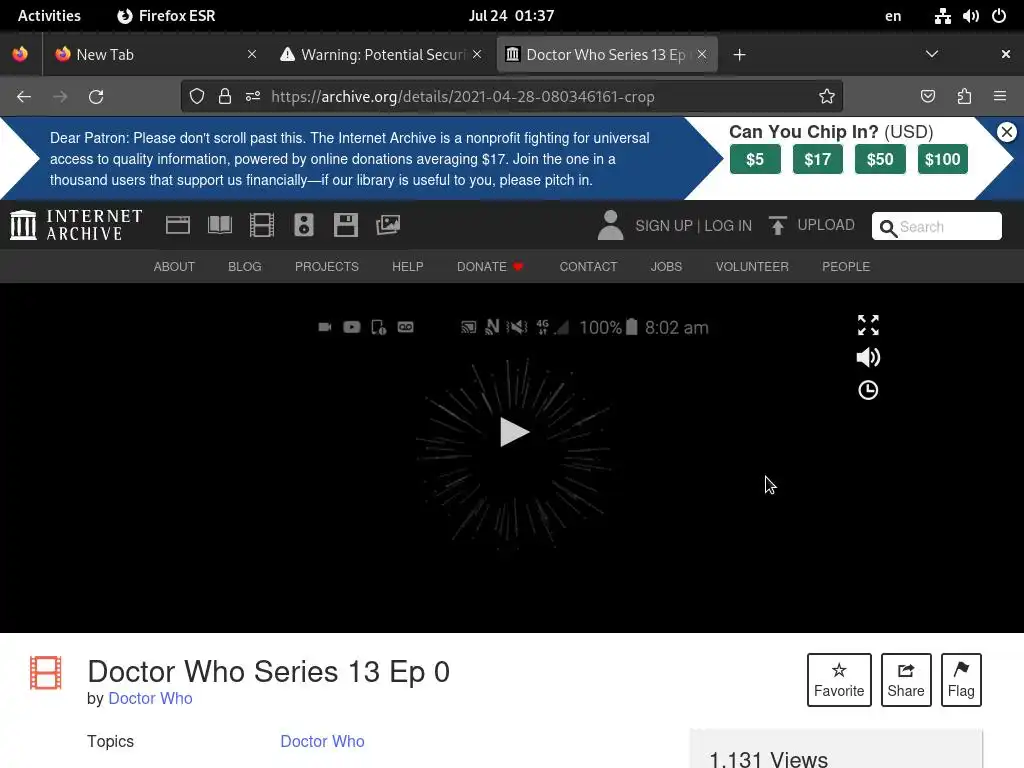Open the Images icon
The image size is (1024, 768).
click(x=388, y=225)
